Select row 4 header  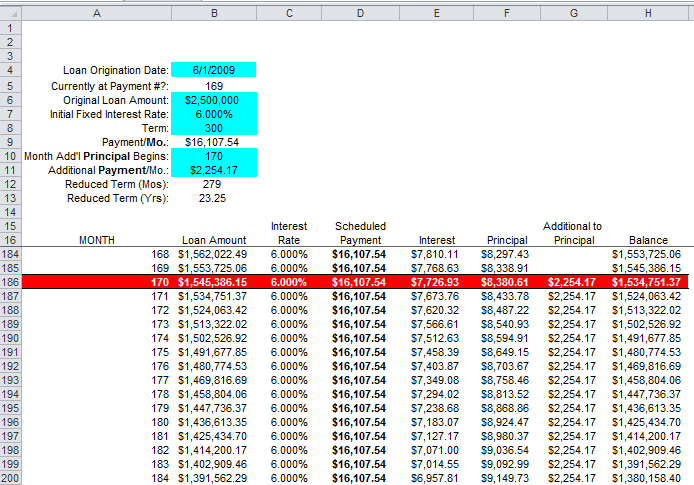pyautogui.click(x=11, y=70)
